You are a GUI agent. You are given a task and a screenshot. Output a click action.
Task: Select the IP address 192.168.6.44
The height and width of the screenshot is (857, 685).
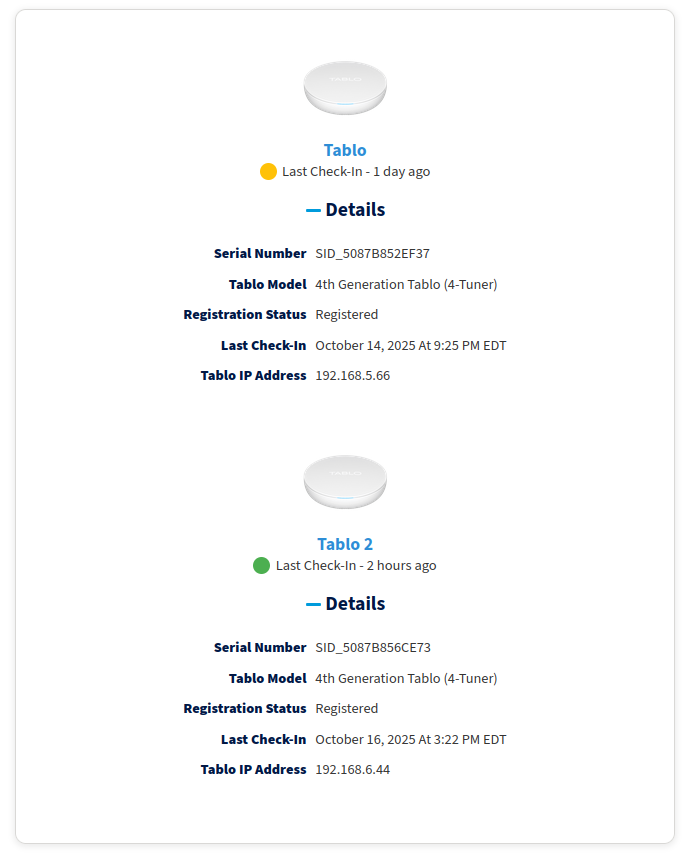pyautogui.click(x=352, y=770)
